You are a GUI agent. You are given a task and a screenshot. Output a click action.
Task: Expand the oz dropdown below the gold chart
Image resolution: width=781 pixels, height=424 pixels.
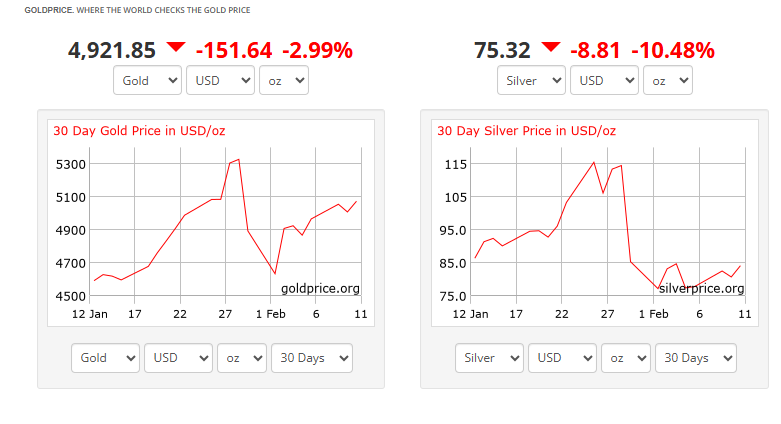coord(241,357)
